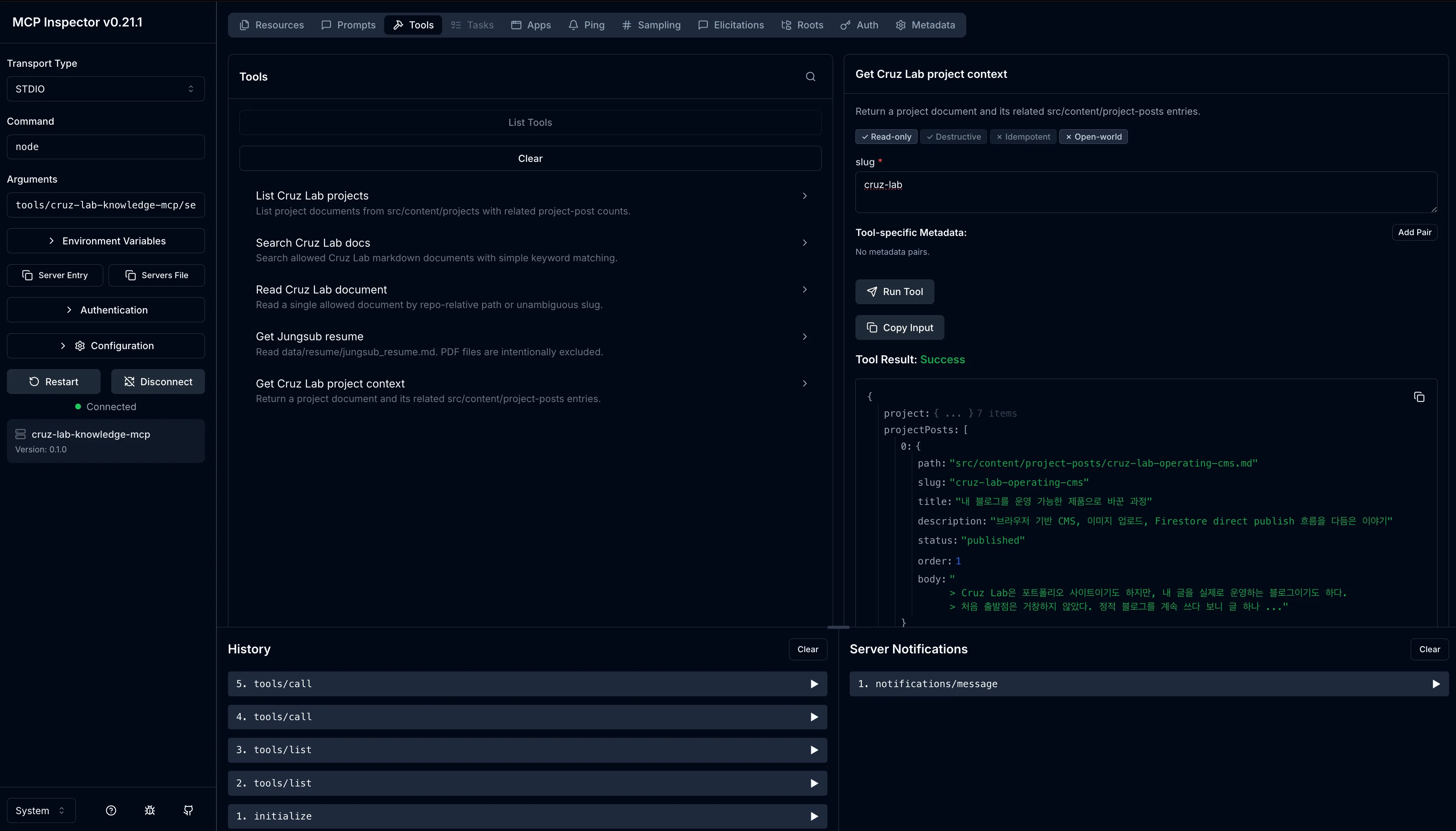
Task: Clear the tools list
Action: click(530, 159)
